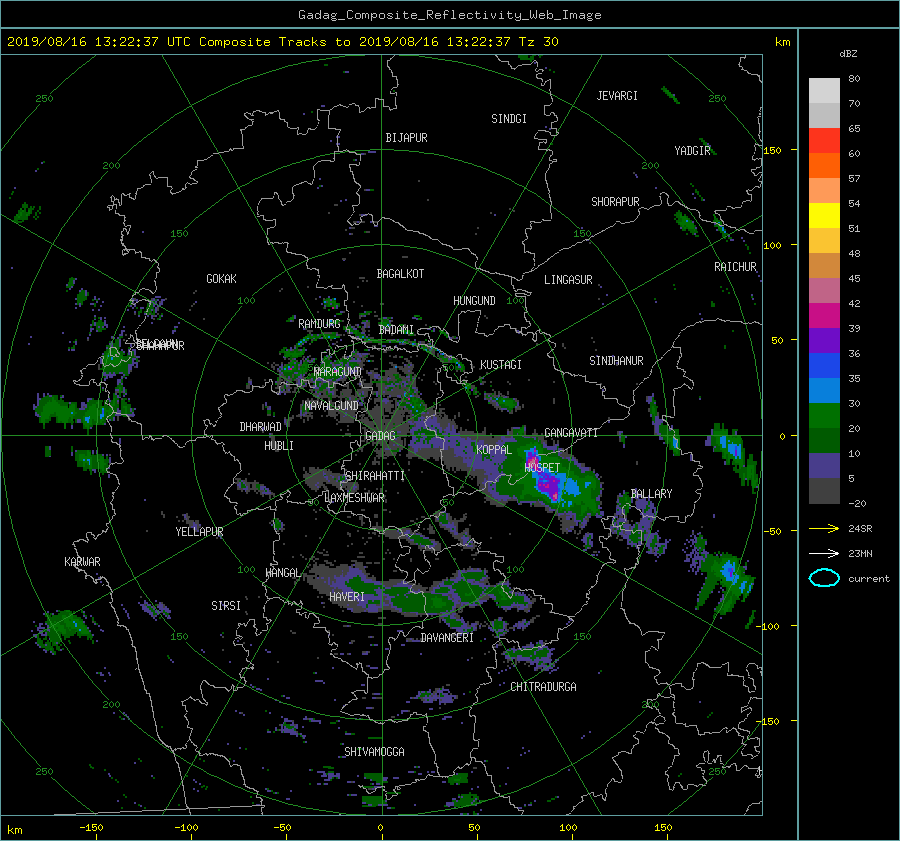The width and height of the screenshot is (900, 841).
Task: Click the magenta 39 dBZ color swatch
Action: 824,315
